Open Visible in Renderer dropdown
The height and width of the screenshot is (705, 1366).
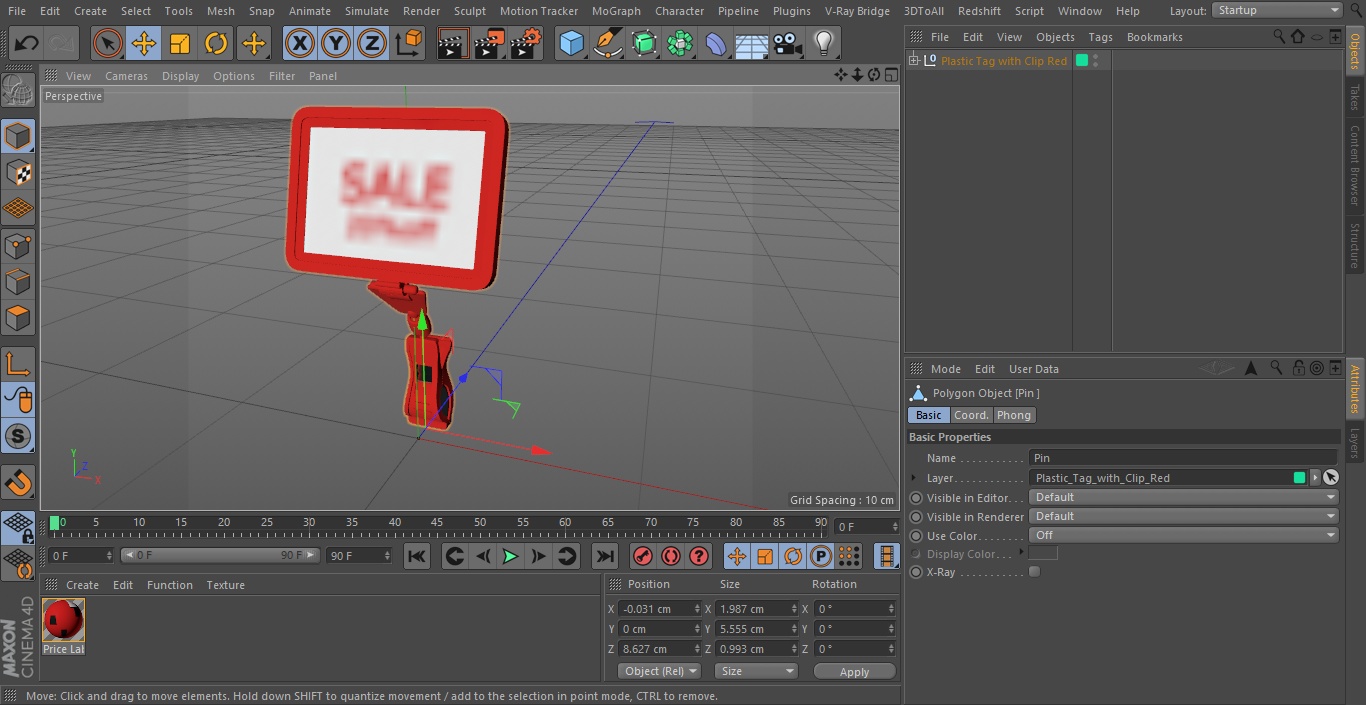tap(1184, 516)
